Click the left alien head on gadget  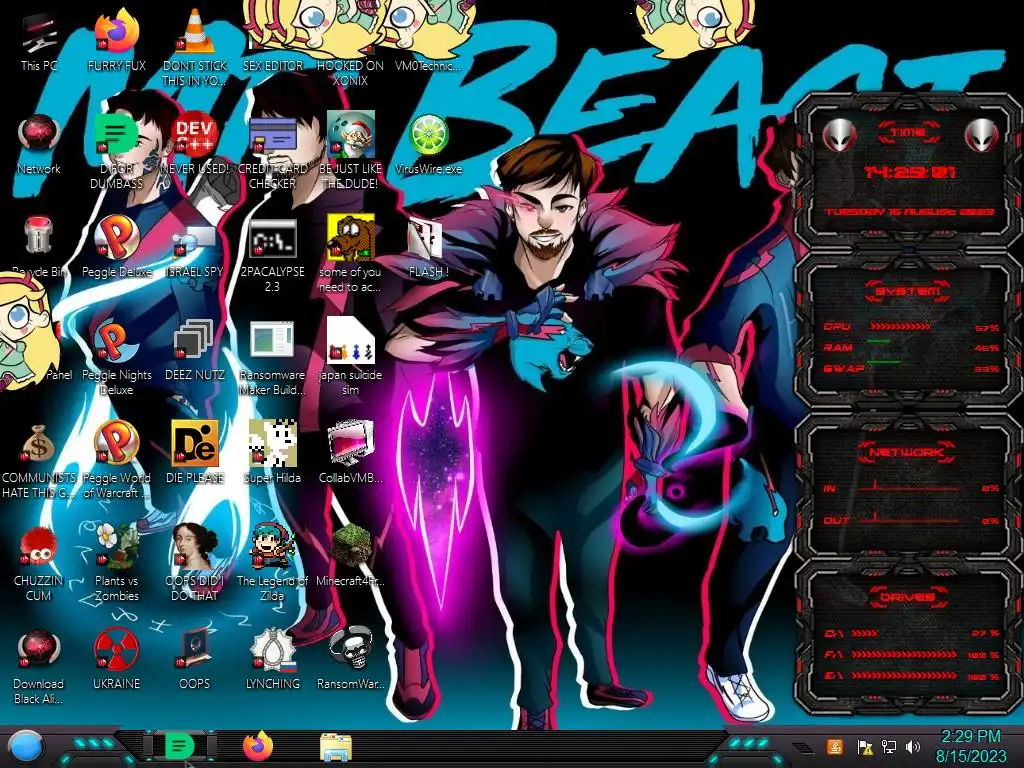pyautogui.click(x=840, y=135)
